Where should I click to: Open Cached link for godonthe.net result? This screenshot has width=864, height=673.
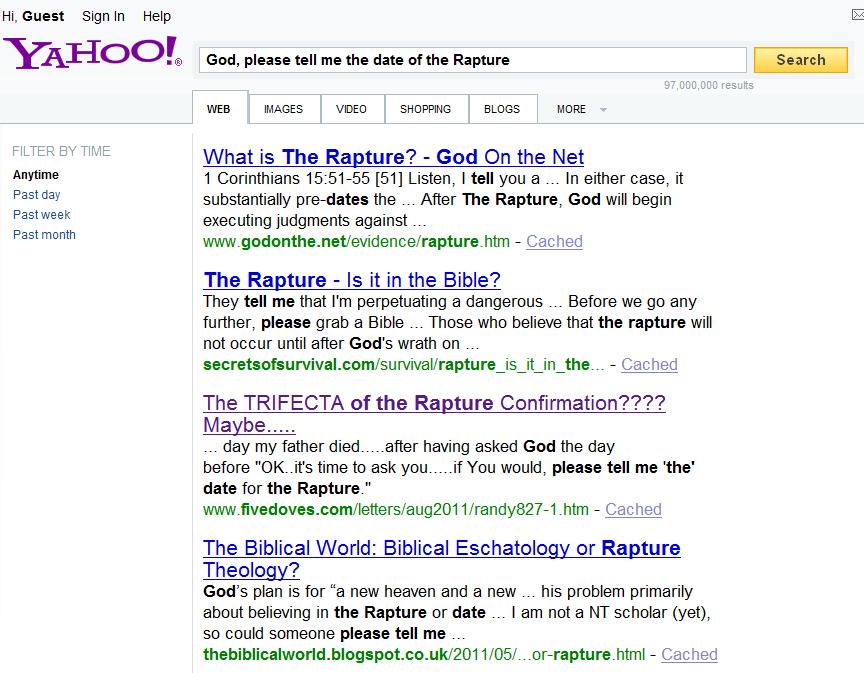tap(554, 241)
